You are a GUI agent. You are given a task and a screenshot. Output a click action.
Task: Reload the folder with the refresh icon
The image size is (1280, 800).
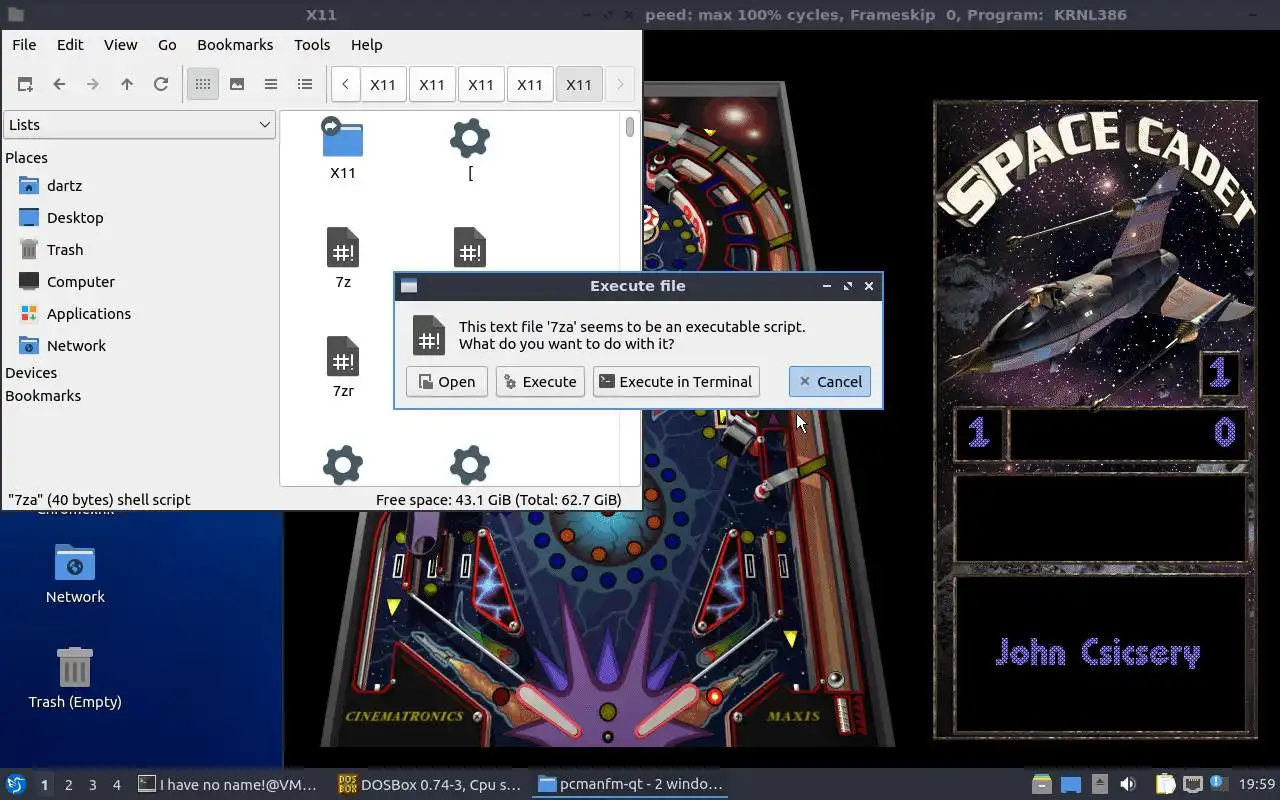[x=161, y=84]
